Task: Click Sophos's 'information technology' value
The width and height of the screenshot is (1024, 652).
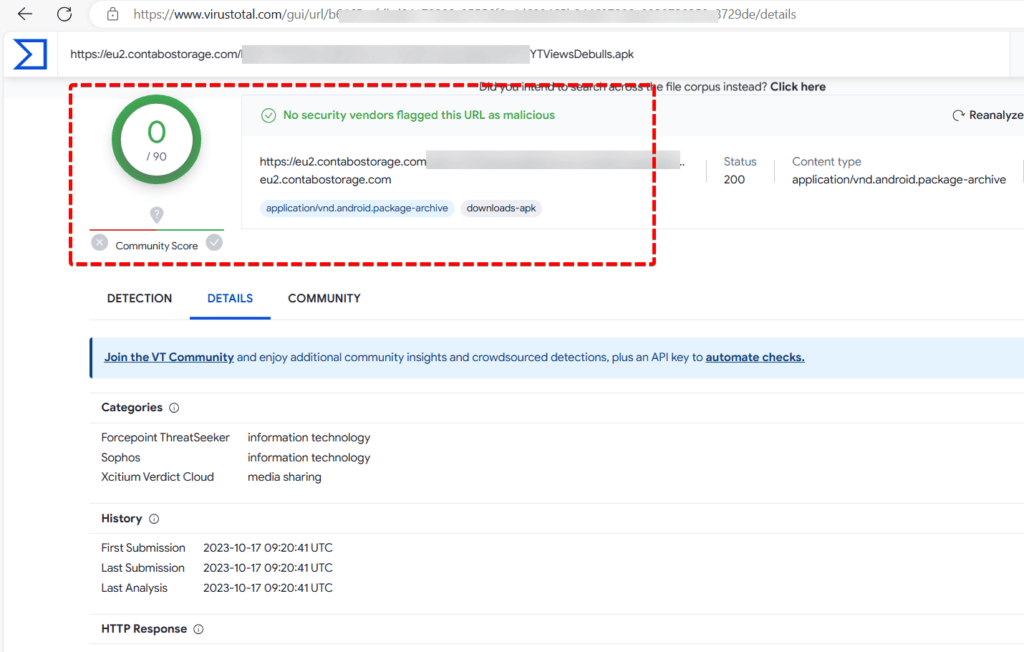Action: click(309, 458)
